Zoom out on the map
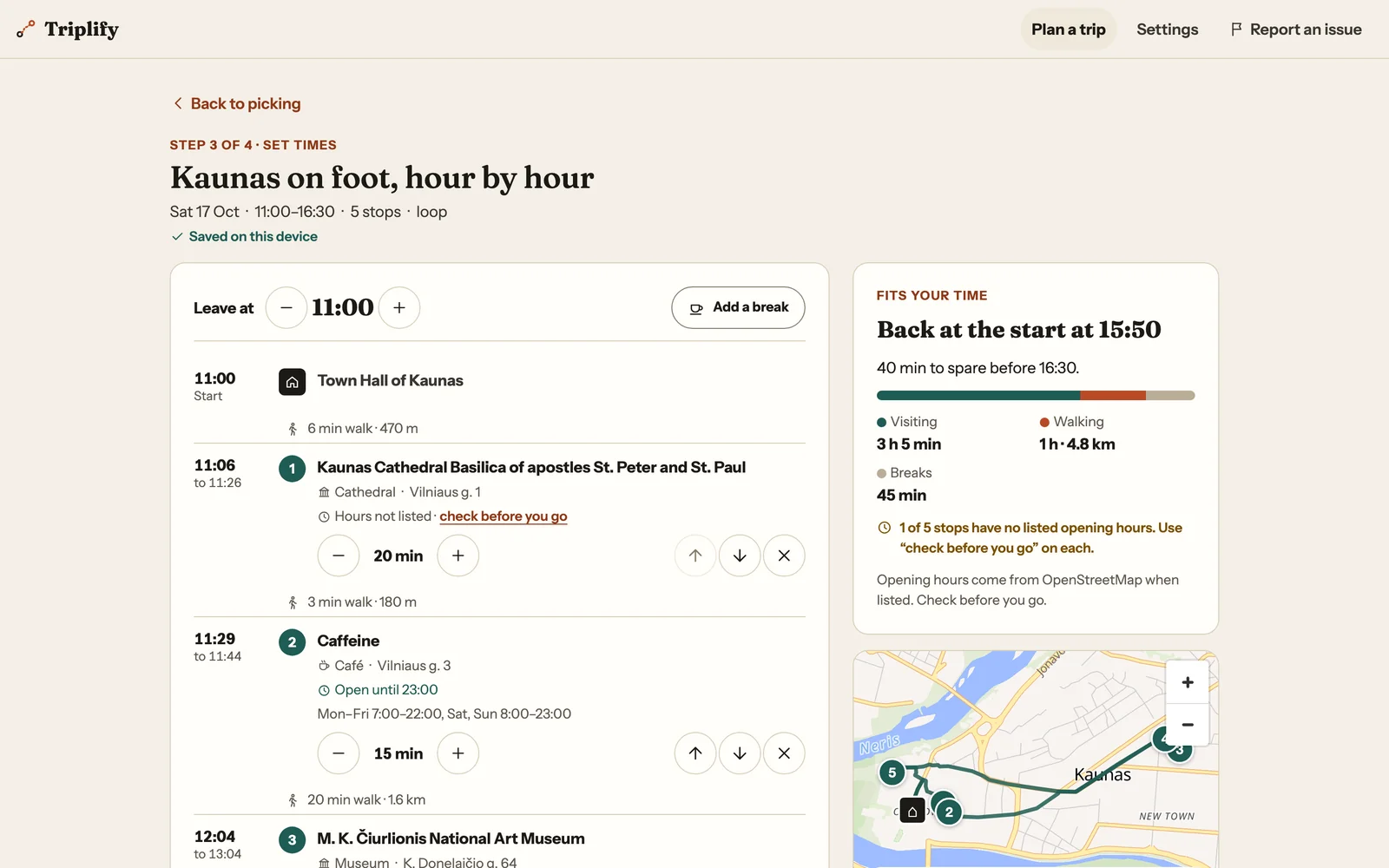 [1188, 724]
